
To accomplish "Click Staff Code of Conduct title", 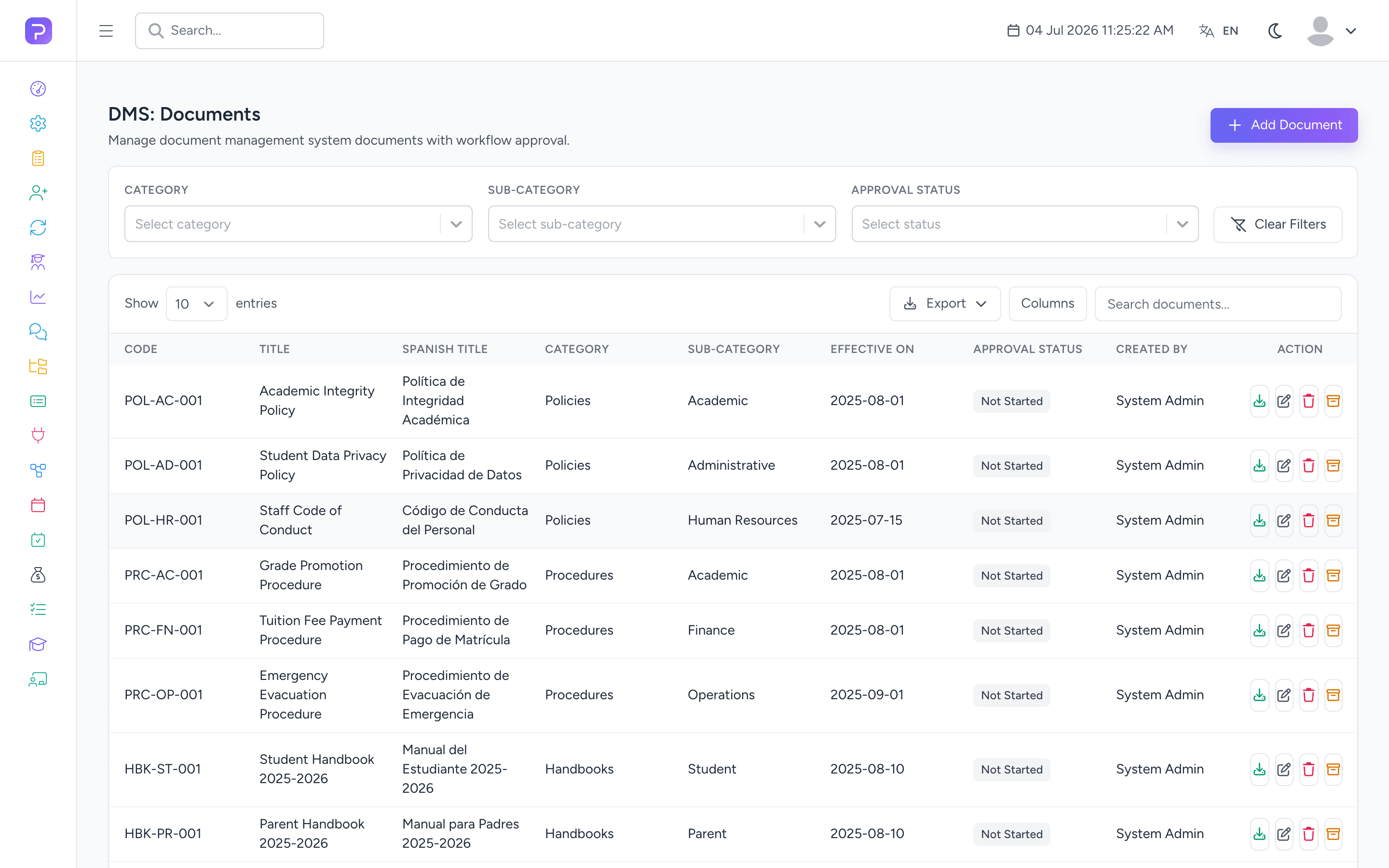I will [300, 520].
